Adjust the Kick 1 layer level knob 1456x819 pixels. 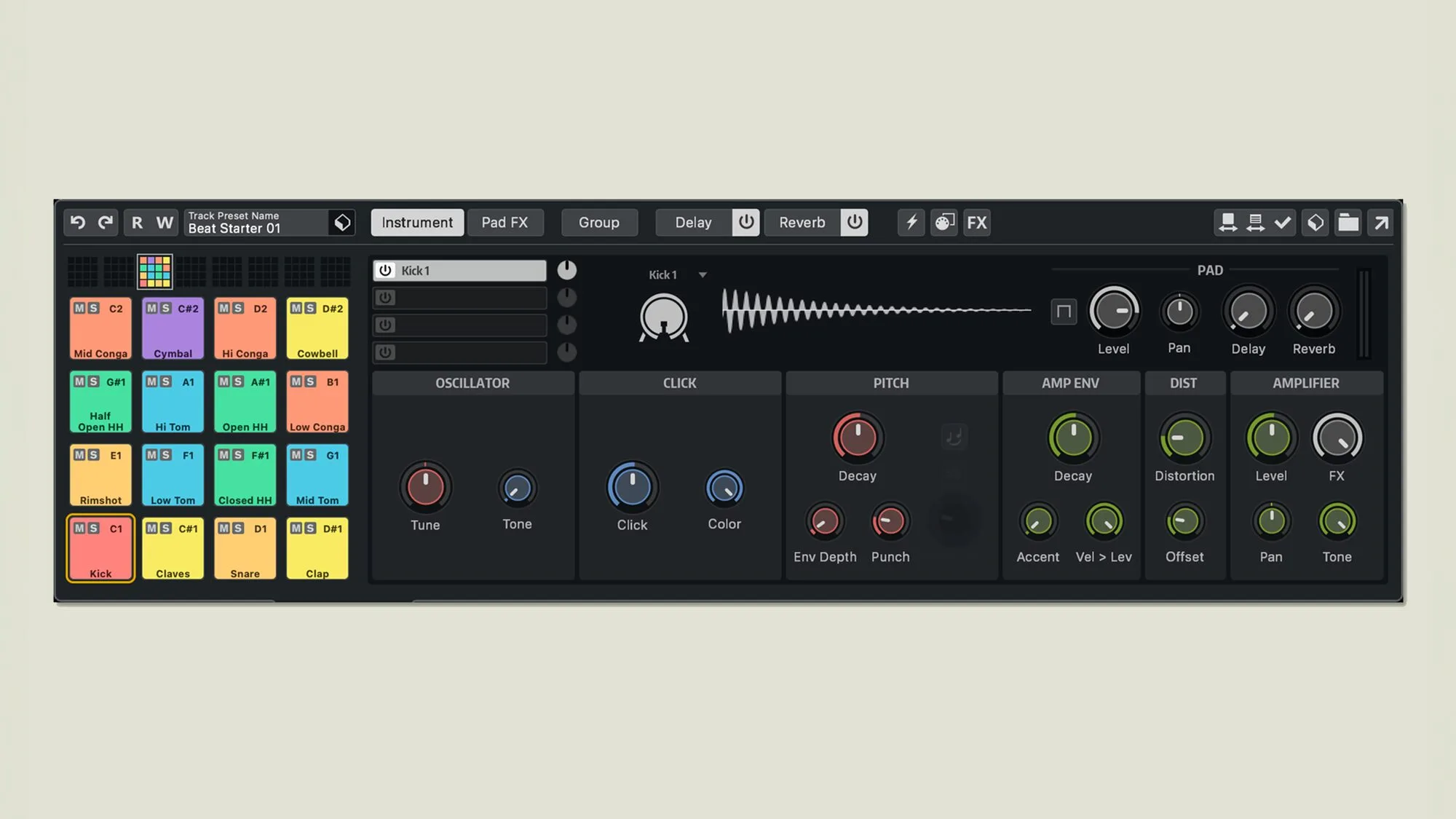(x=567, y=270)
